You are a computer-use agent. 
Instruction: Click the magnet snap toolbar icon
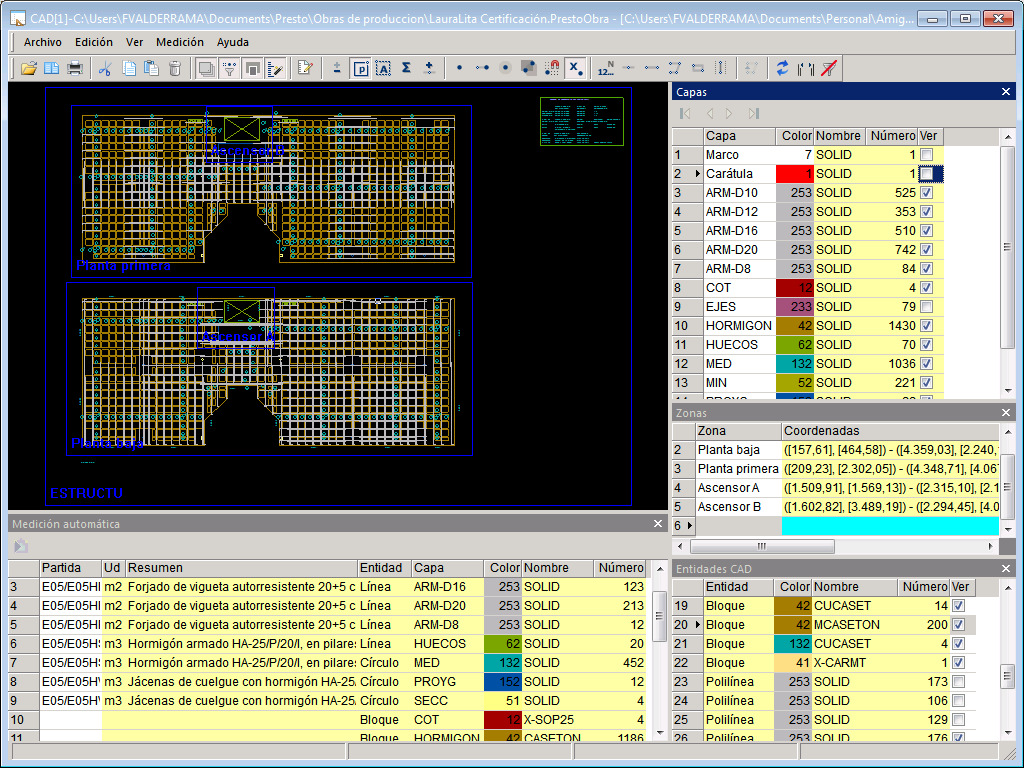click(553, 68)
